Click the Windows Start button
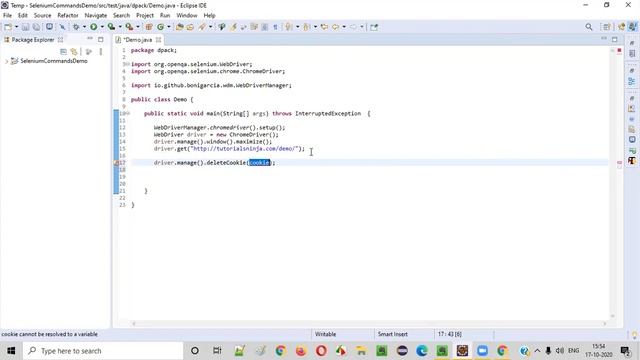The image size is (640, 360). click(x=11, y=351)
